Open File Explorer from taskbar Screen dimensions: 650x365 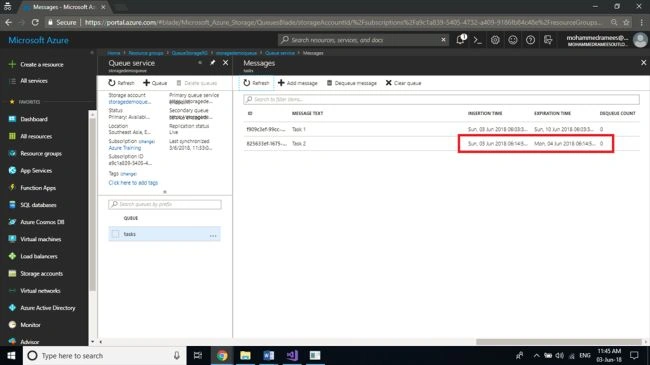(x=245, y=355)
